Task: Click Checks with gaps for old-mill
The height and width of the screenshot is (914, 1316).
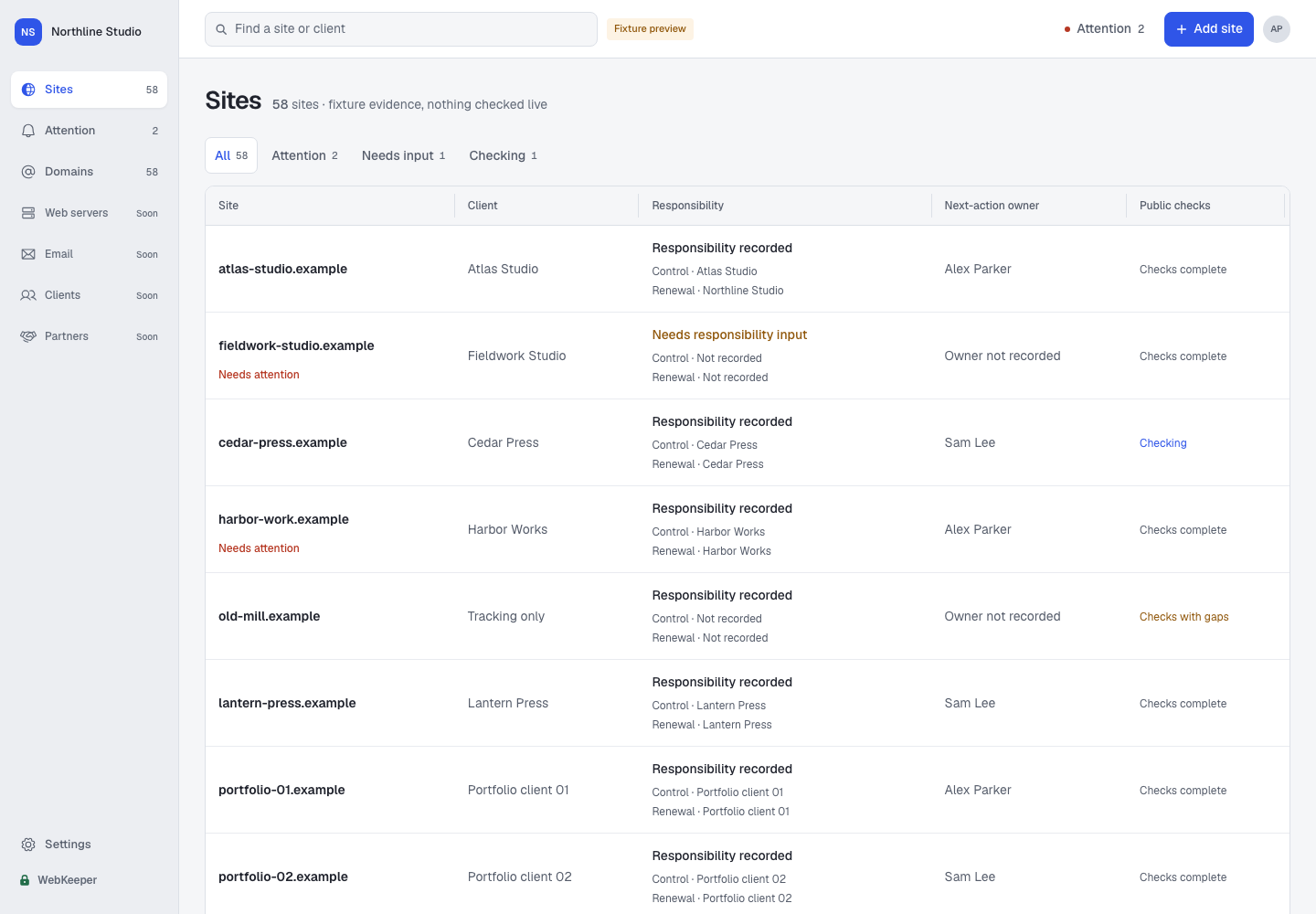Action: point(1183,617)
